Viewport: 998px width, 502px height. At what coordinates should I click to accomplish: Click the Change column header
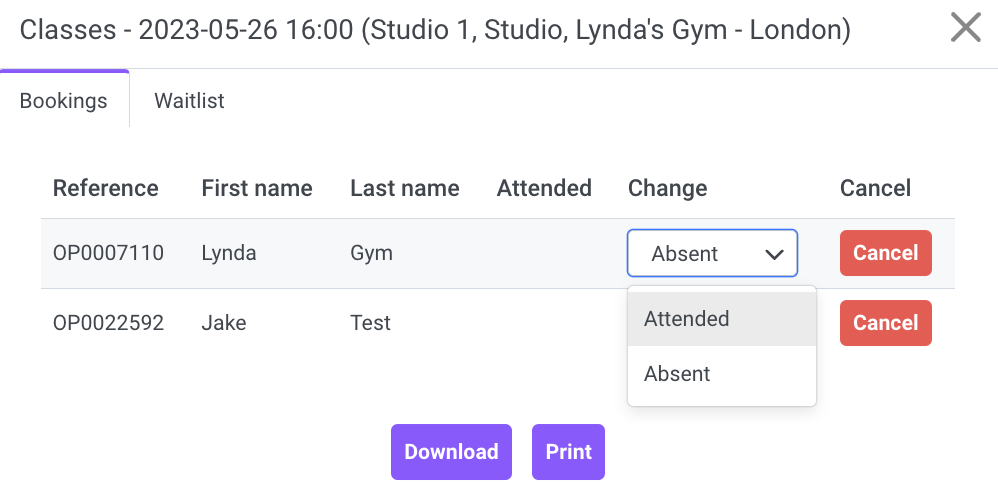coord(668,188)
